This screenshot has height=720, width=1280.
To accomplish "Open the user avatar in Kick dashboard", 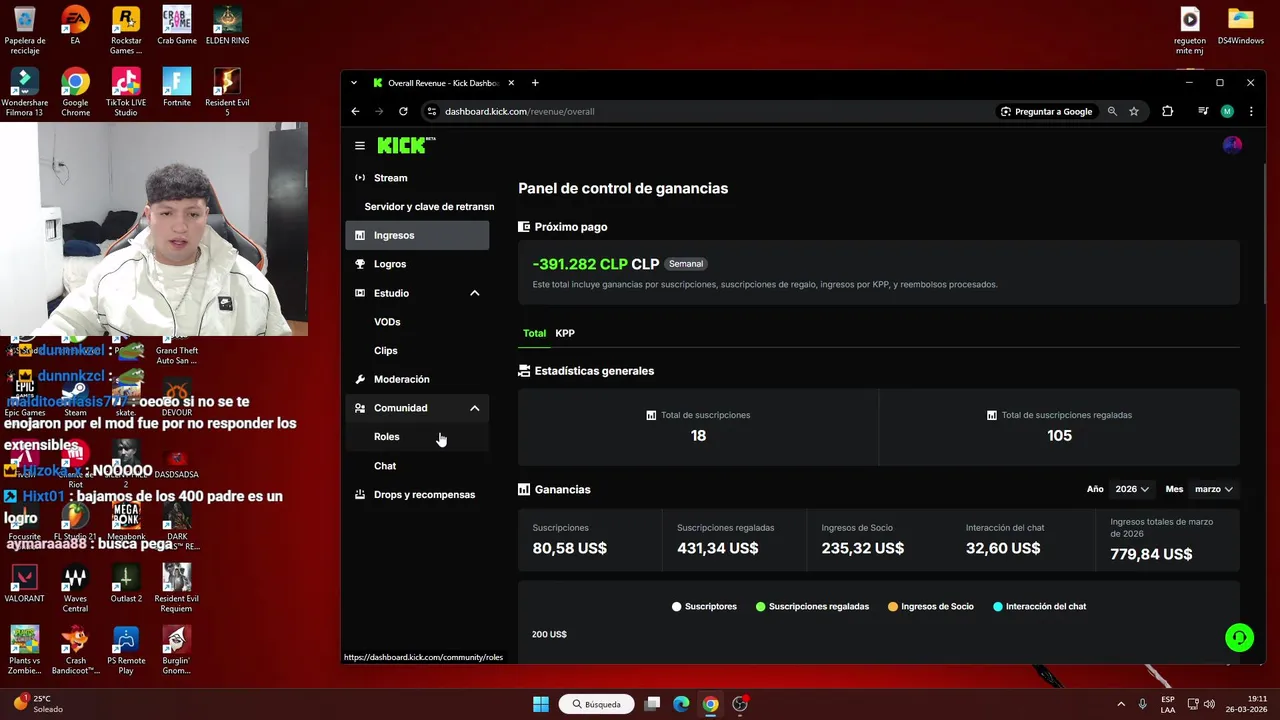I will click(1232, 146).
